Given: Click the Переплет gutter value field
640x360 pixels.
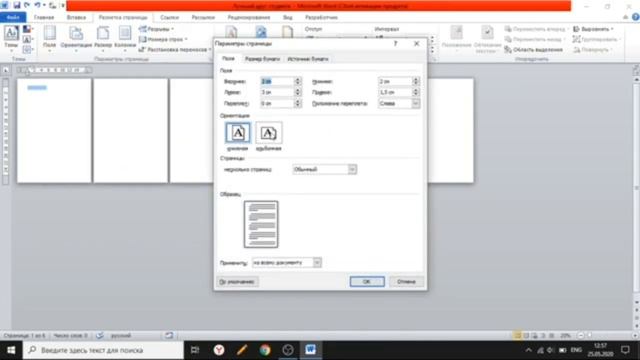Looking at the screenshot, I should [277, 103].
